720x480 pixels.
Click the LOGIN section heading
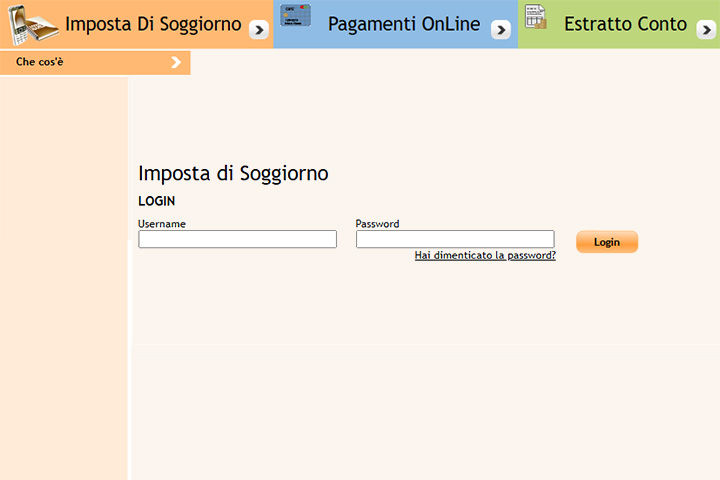[x=157, y=201]
